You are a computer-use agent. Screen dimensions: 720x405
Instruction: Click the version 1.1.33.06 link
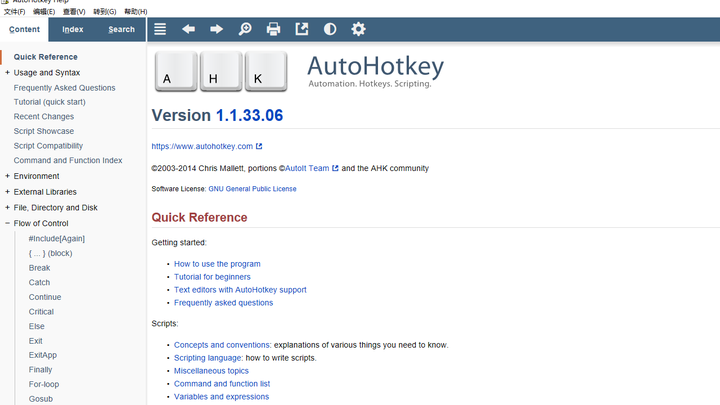click(249, 115)
